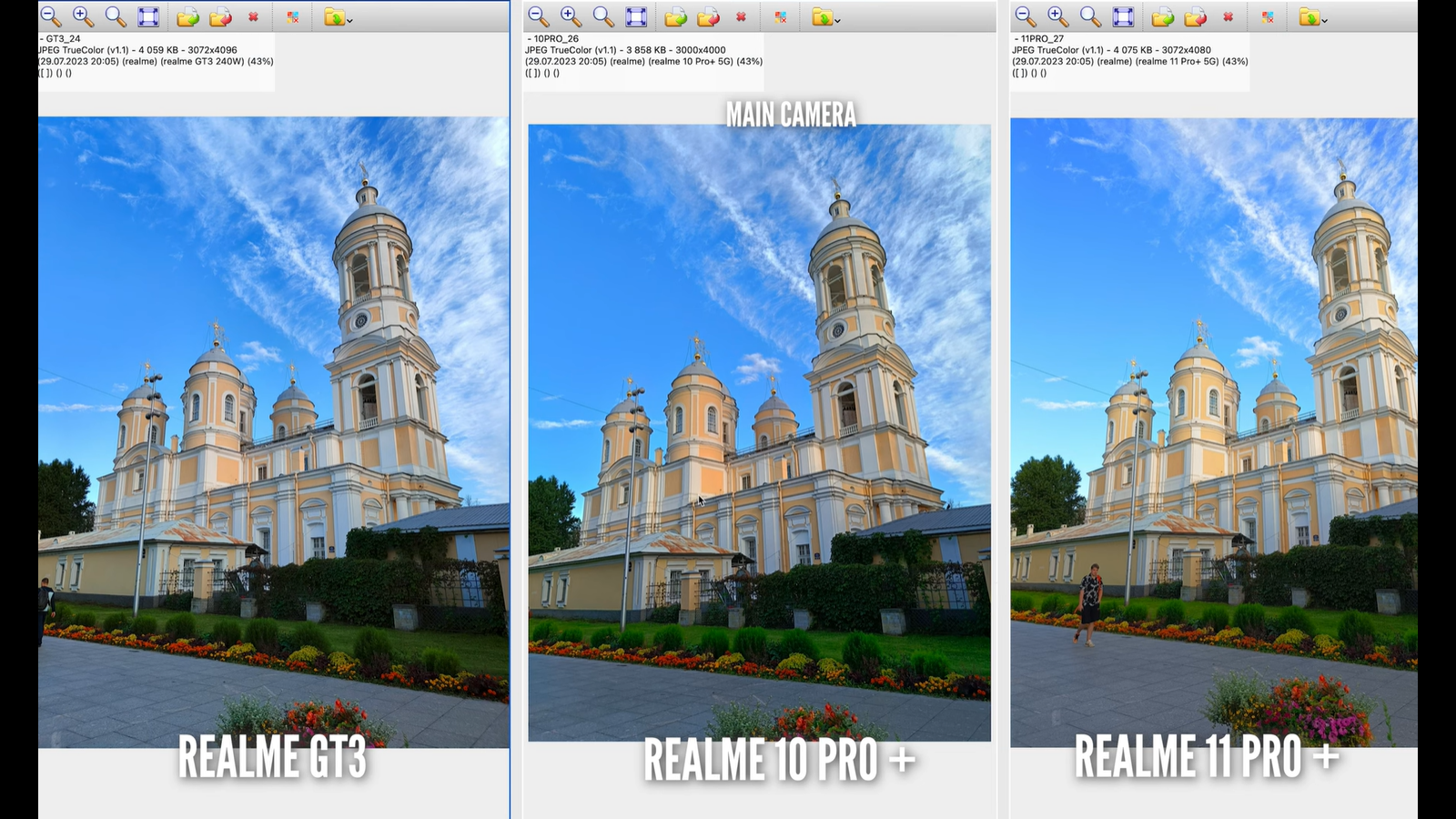
Task: Zoom out in the 10PRO_26 pane
Action: point(538,16)
